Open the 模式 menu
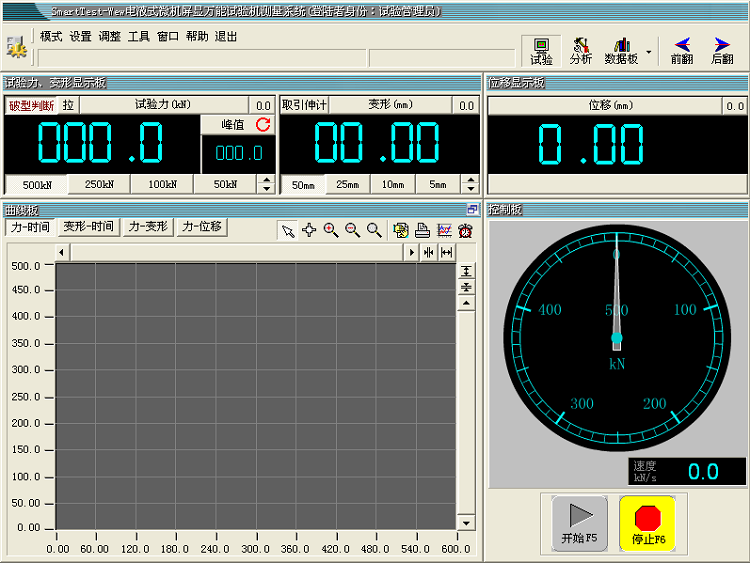Viewport: 750px width, 563px height. (51, 36)
